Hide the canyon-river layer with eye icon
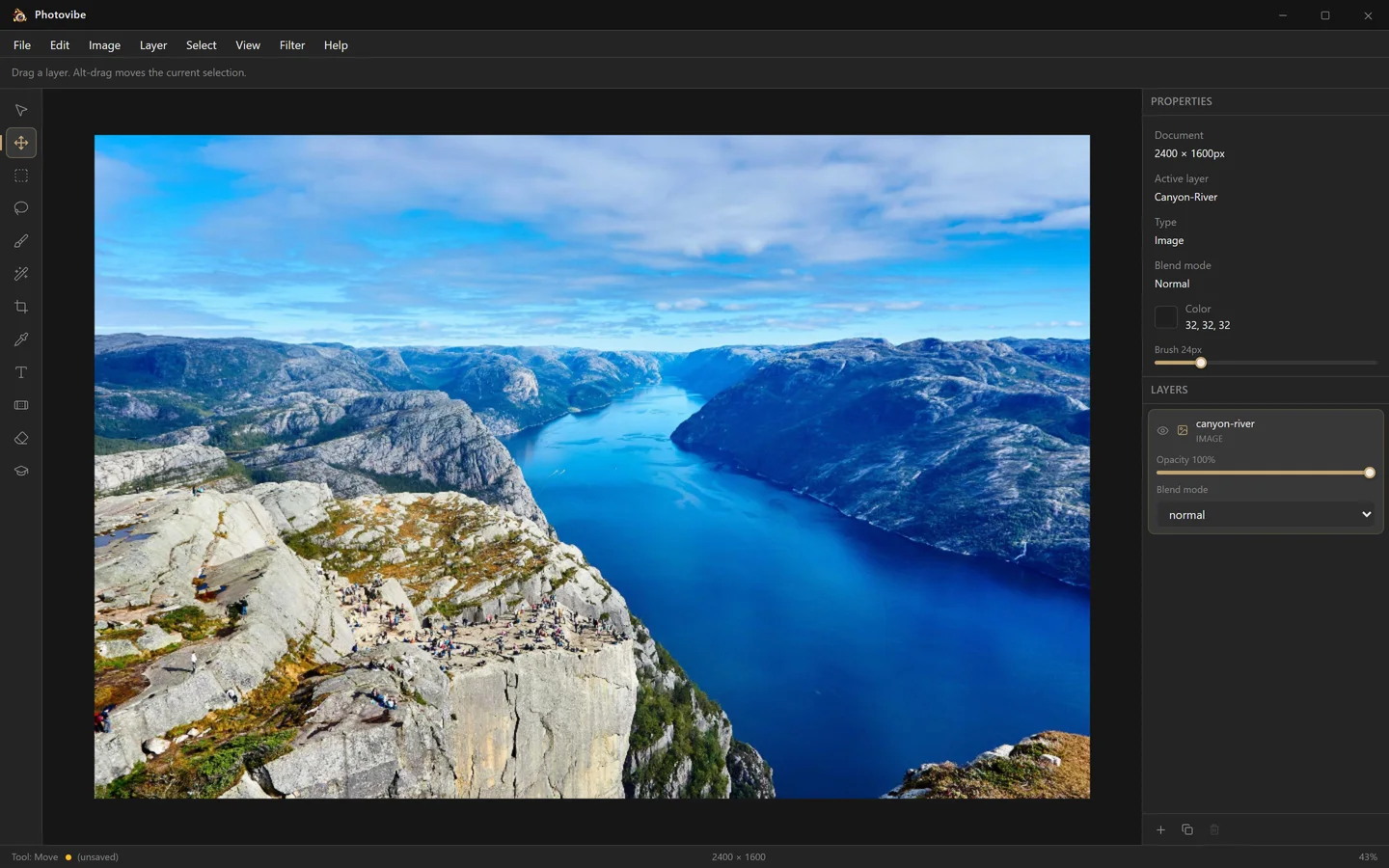Viewport: 1389px width, 868px height. pos(1163,430)
